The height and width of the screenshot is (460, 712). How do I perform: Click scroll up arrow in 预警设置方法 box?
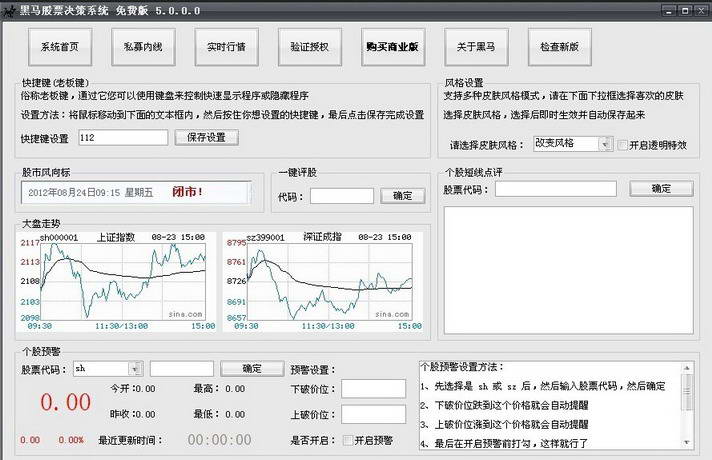687,367
